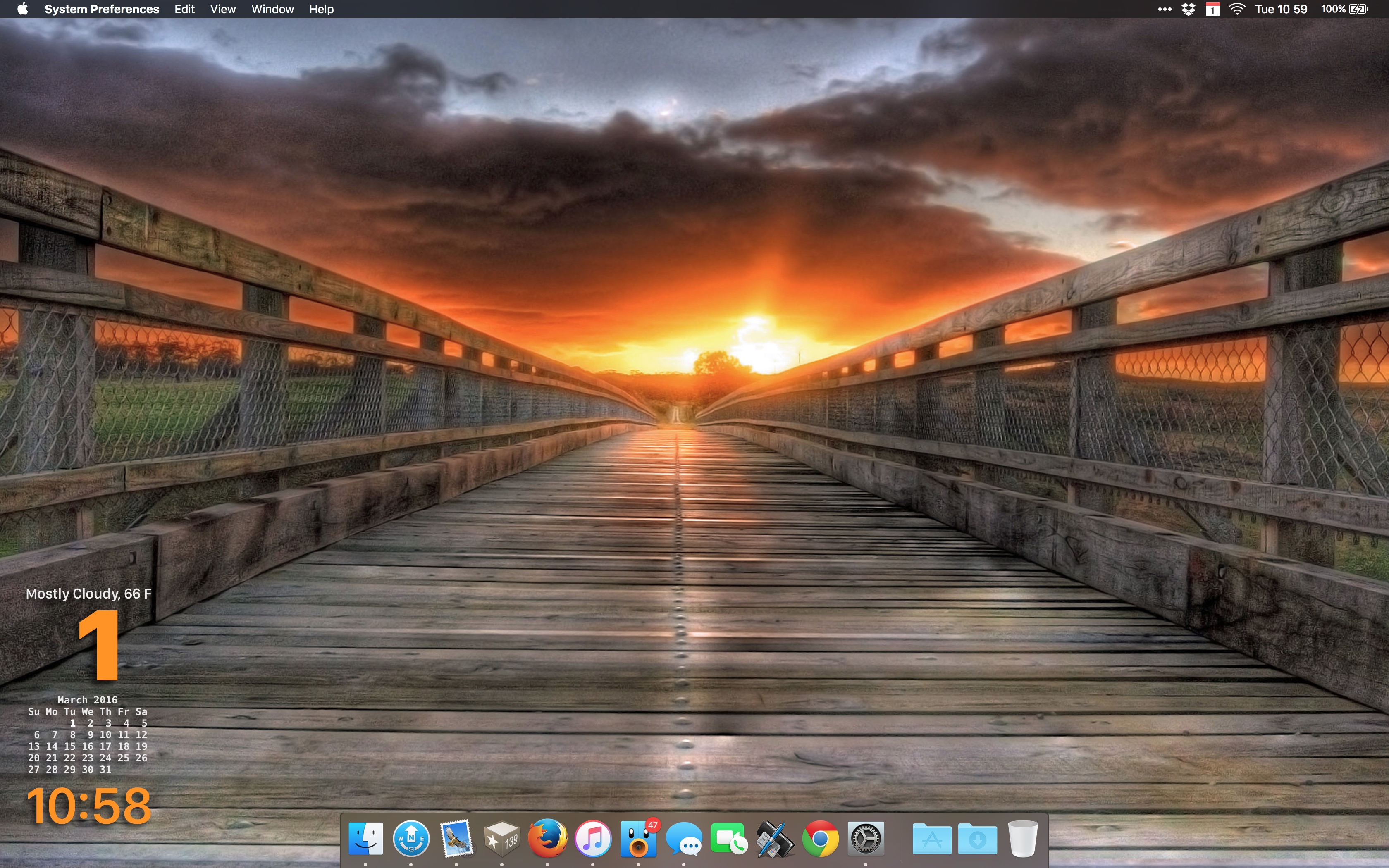Open the Window menu

point(272,9)
